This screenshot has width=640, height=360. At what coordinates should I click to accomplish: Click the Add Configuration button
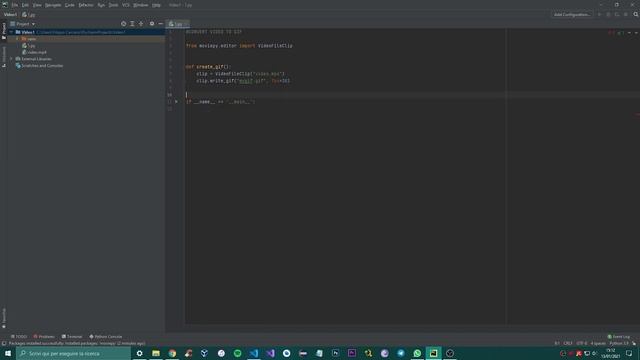(x=572, y=14)
